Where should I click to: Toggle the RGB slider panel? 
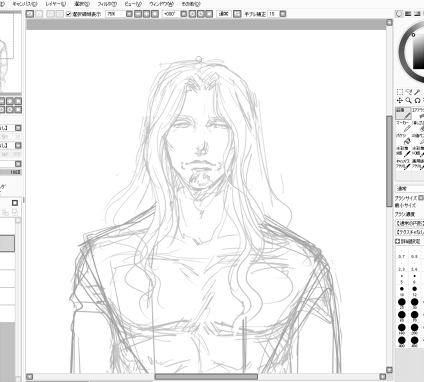click(408, 14)
